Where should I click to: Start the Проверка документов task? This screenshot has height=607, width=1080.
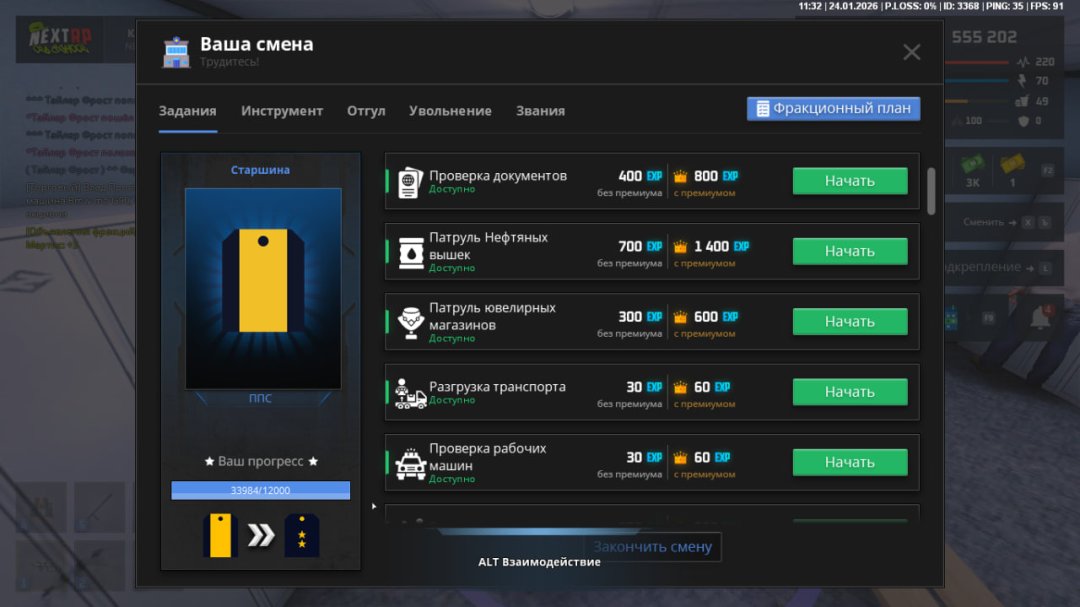(x=850, y=181)
